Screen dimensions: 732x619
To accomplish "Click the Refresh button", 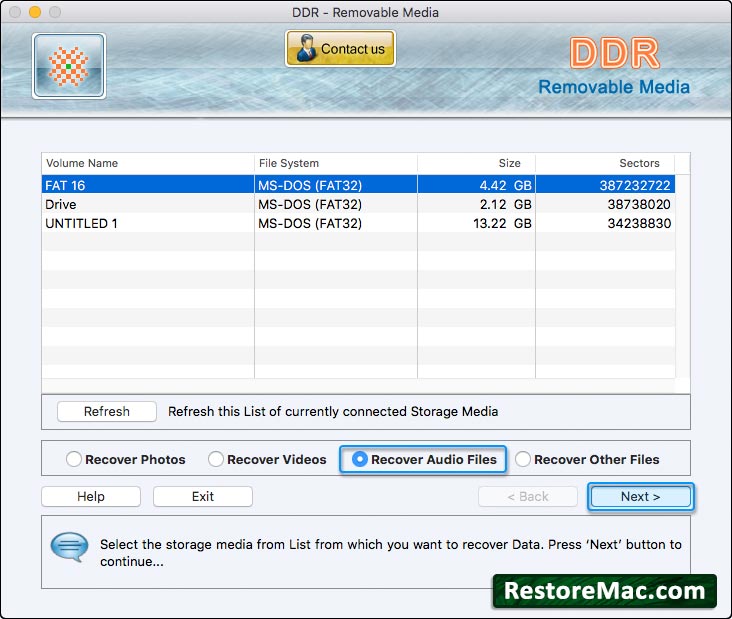I will 107,411.
